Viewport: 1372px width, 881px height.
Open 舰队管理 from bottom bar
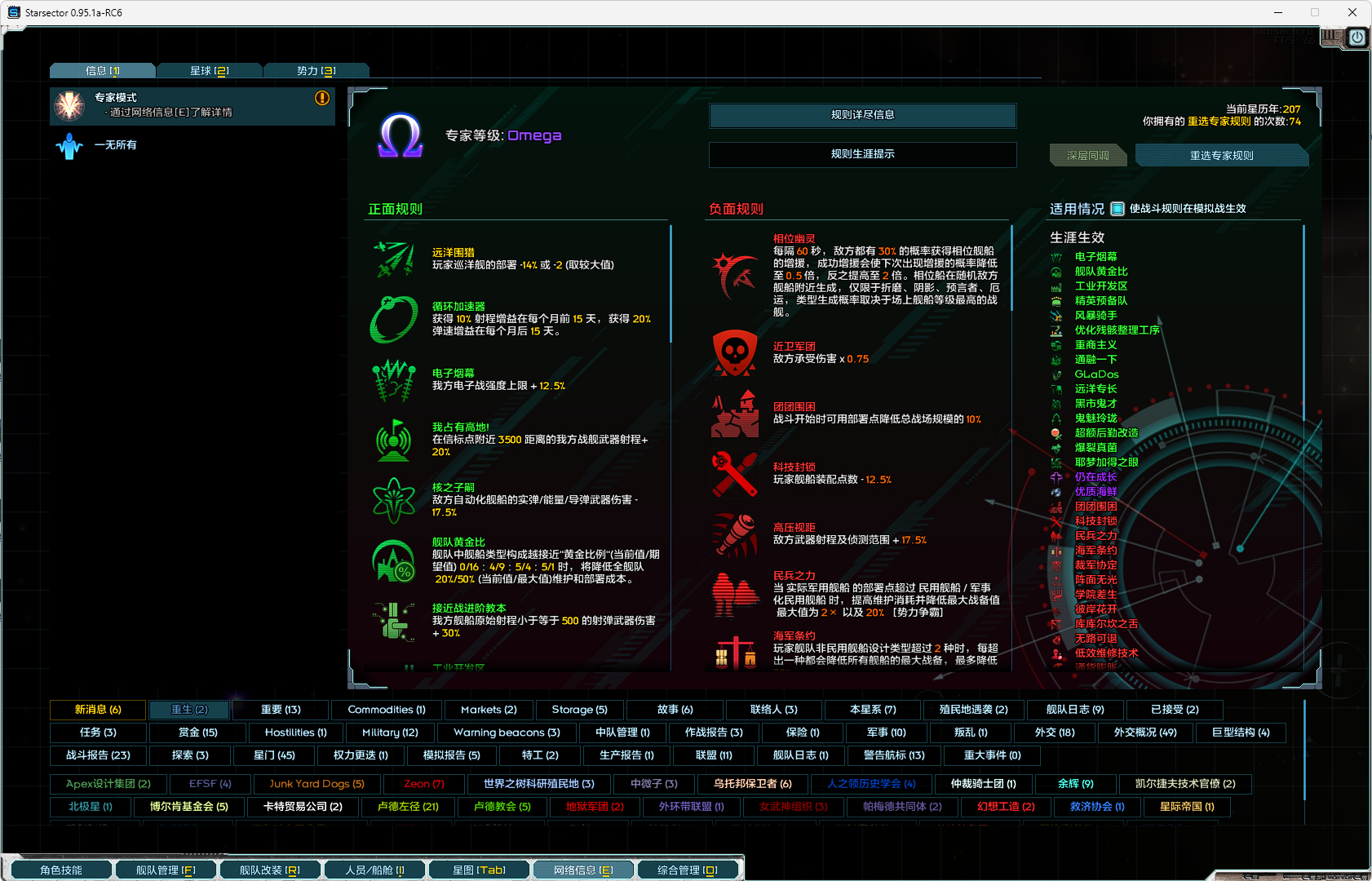(166, 870)
